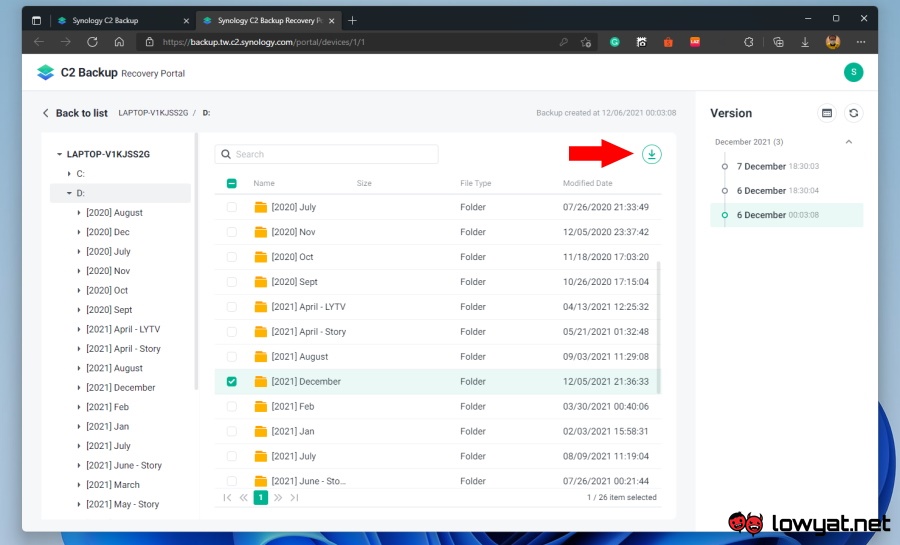Image resolution: width=900 pixels, height=545 pixels.
Task: Click the Search input field
Action: [x=330, y=154]
